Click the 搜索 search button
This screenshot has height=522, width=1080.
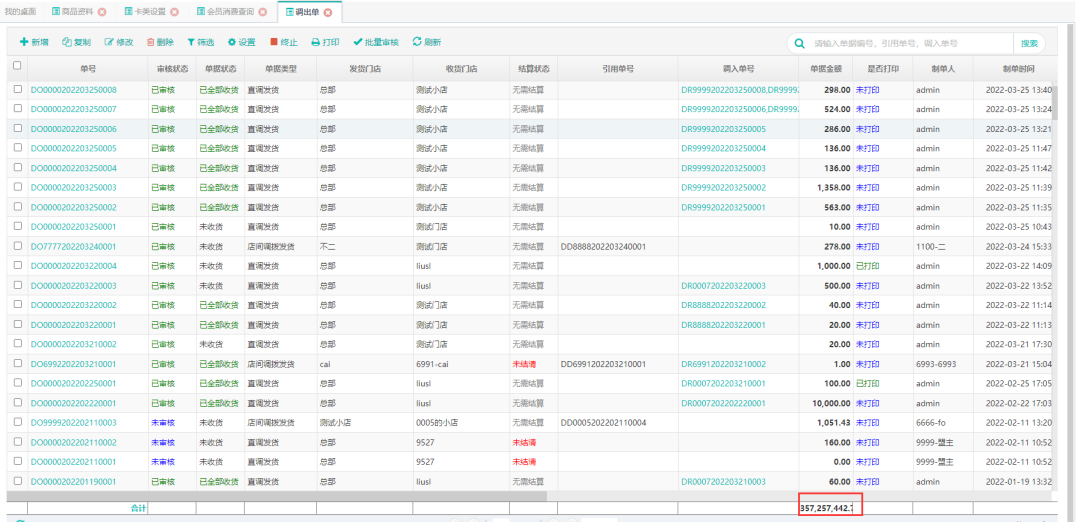[1029, 44]
